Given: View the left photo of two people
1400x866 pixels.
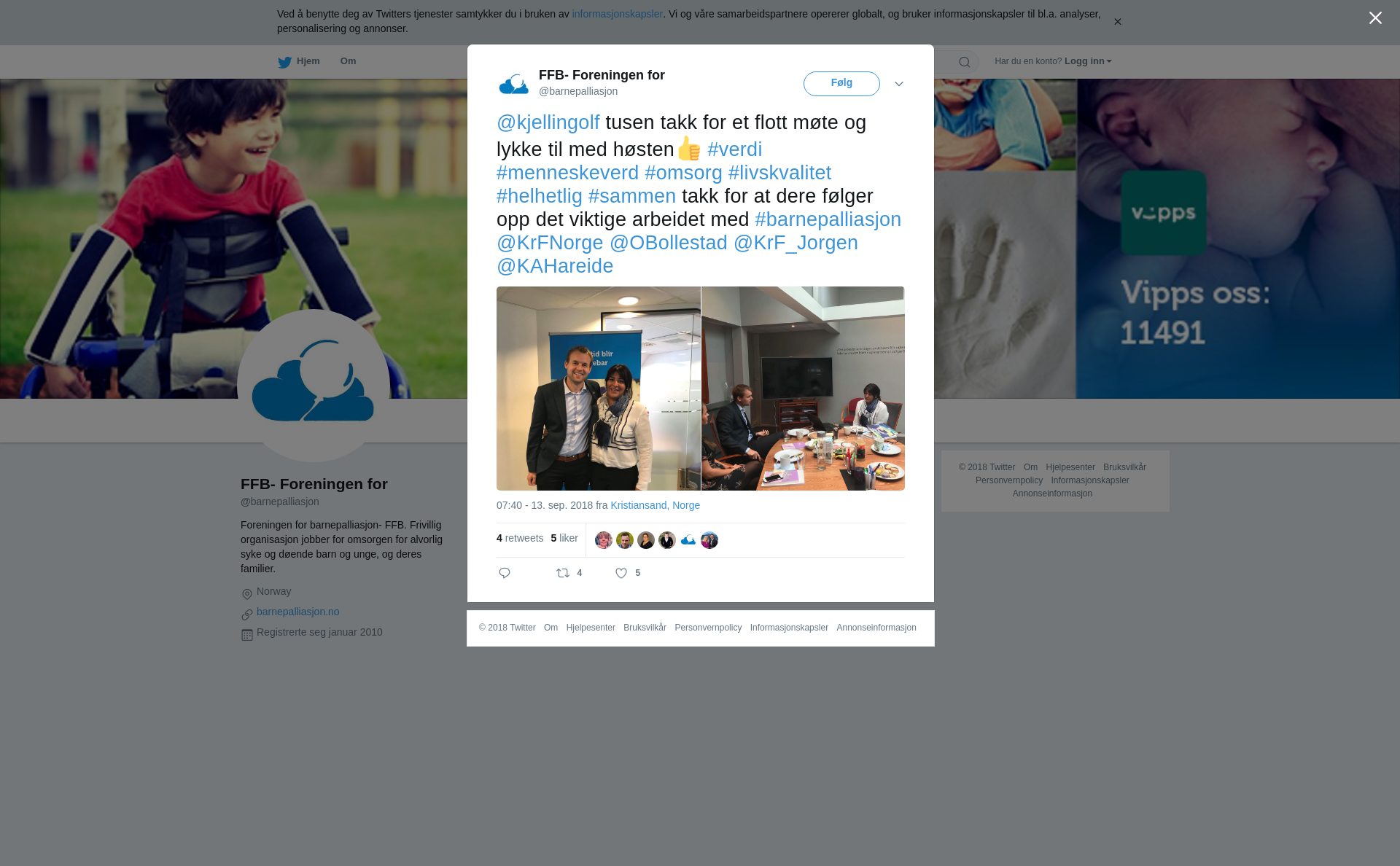Looking at the screenshot, I should click(599, 389).
